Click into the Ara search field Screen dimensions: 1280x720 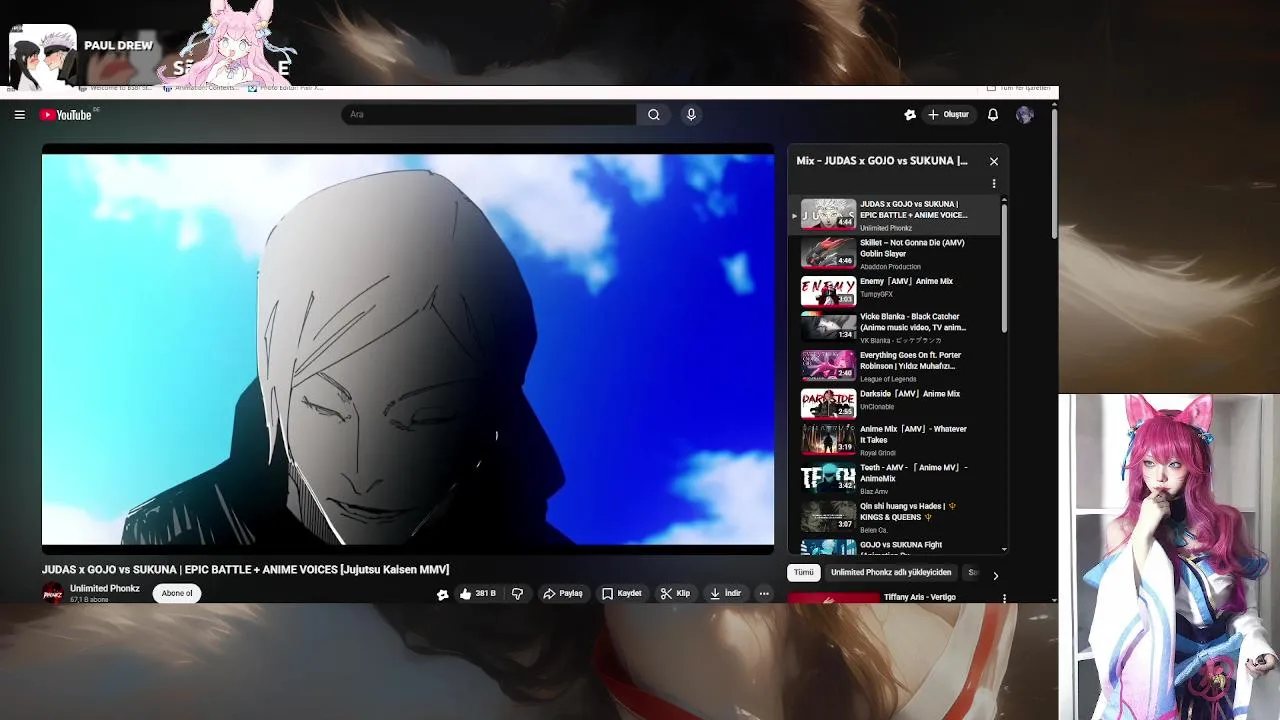490,115
